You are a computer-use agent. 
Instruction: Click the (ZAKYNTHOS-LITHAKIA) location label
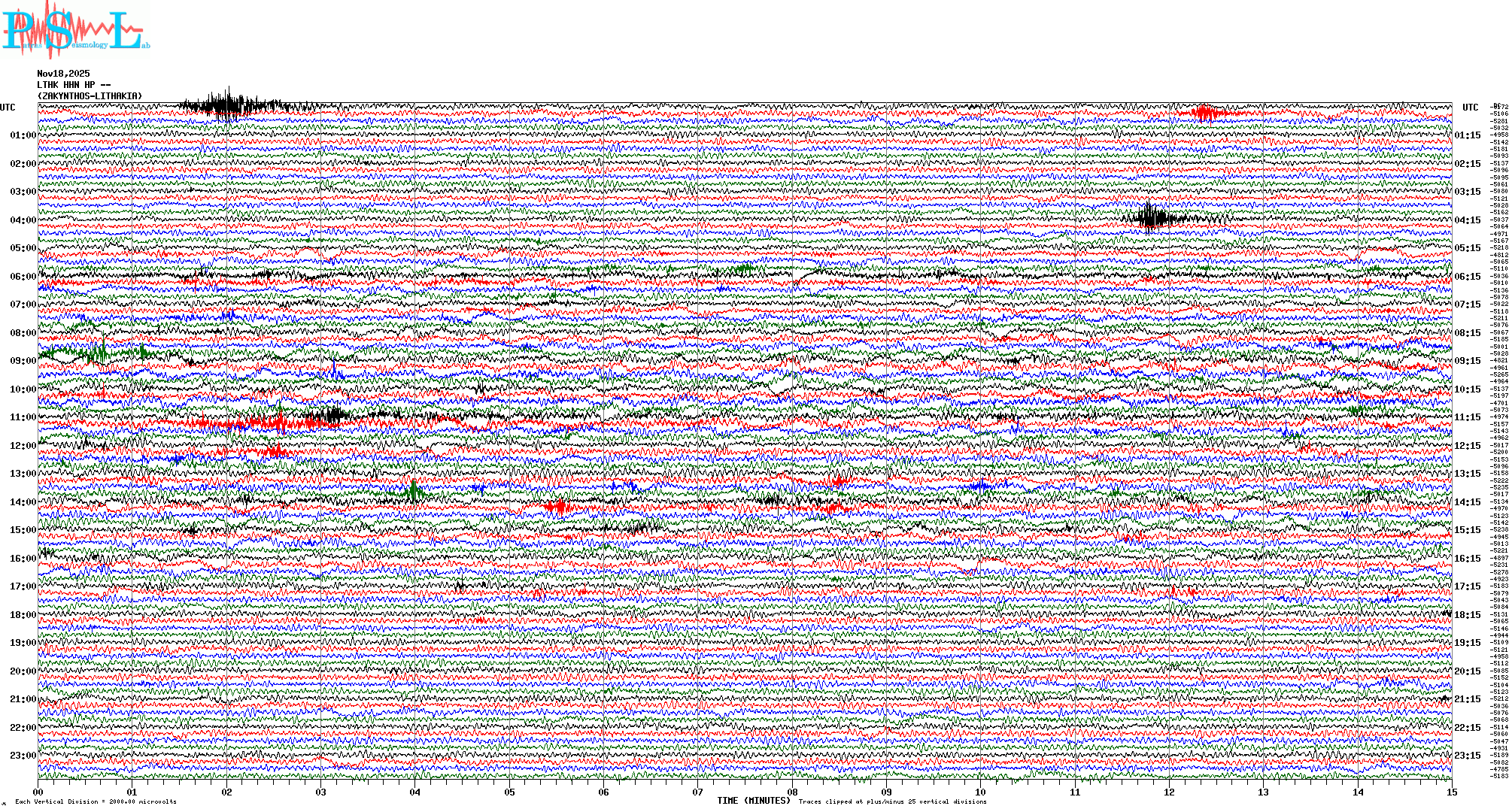coord(90,96)
